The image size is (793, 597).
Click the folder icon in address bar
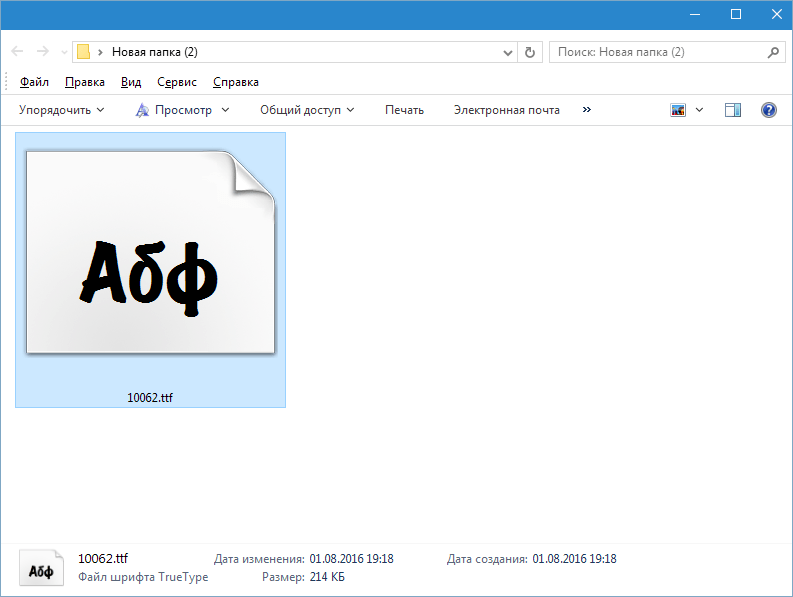coord(83,52)
